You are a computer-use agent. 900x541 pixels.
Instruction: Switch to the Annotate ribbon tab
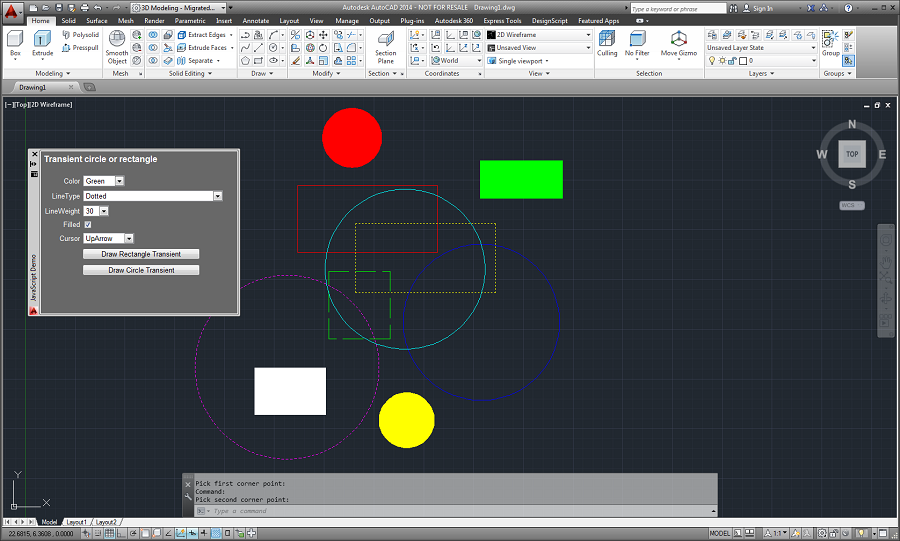click(255, 21)
